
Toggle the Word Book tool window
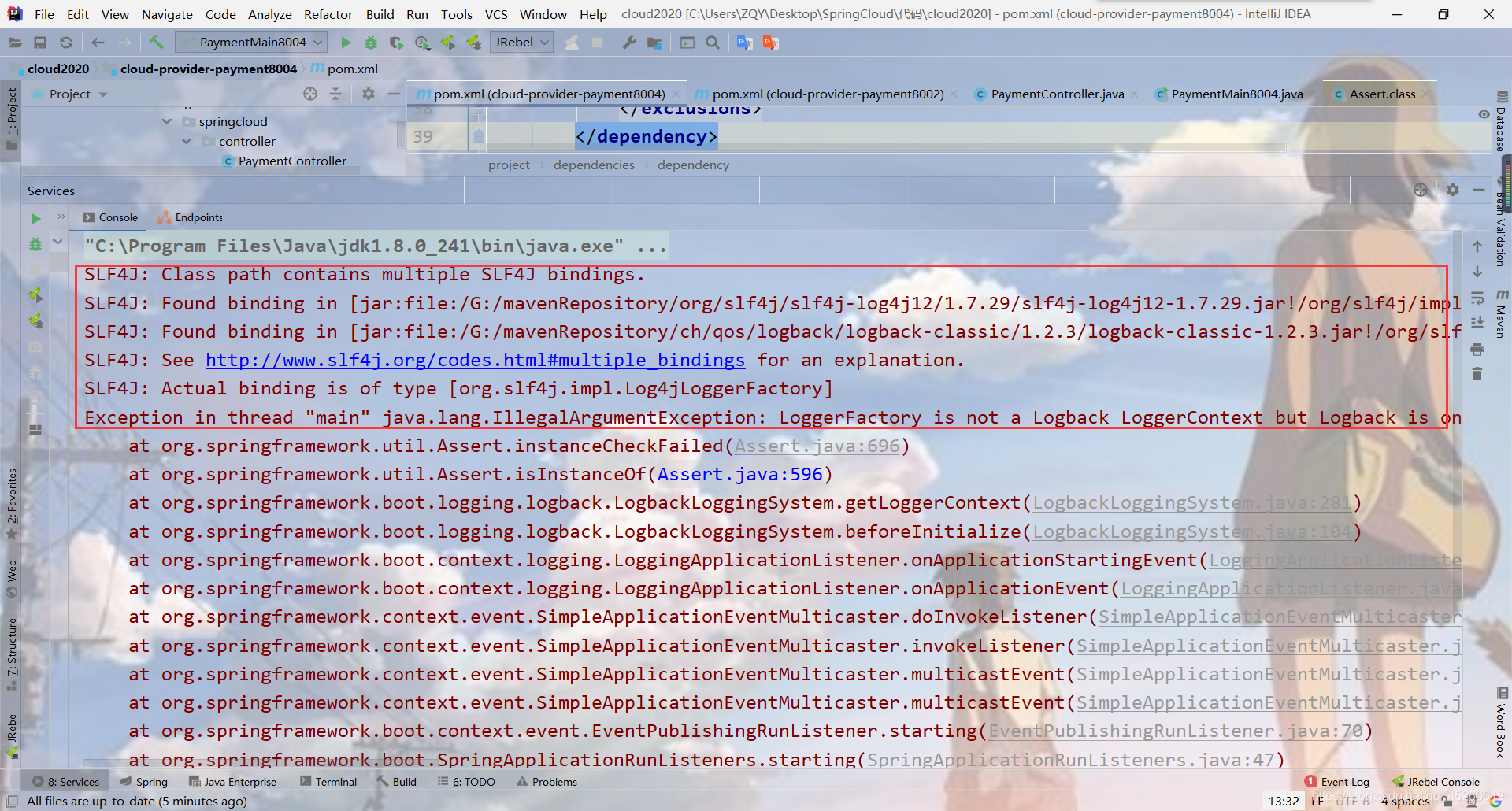1501,723
